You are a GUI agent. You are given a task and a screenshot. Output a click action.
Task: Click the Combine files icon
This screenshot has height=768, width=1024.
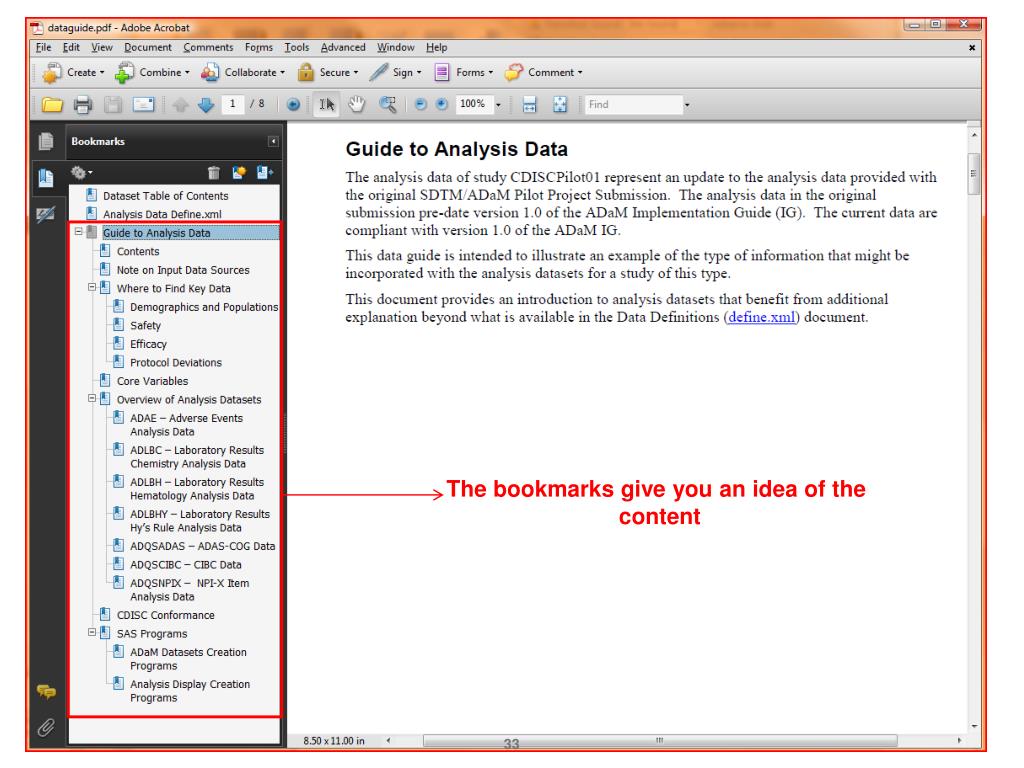click(x=124, y=72)
